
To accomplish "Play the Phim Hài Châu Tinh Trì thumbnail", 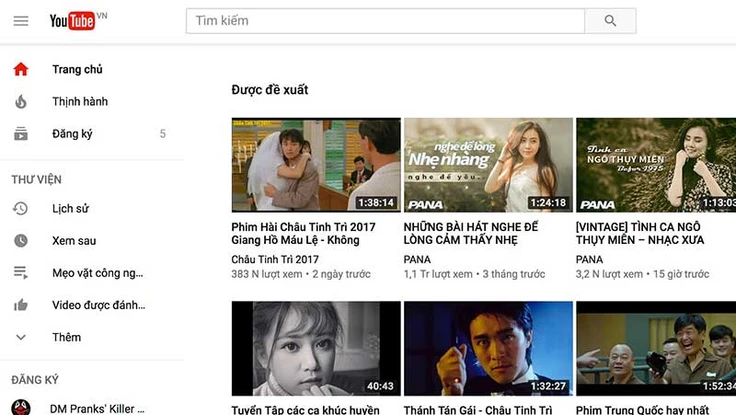I will click(316, 165).
